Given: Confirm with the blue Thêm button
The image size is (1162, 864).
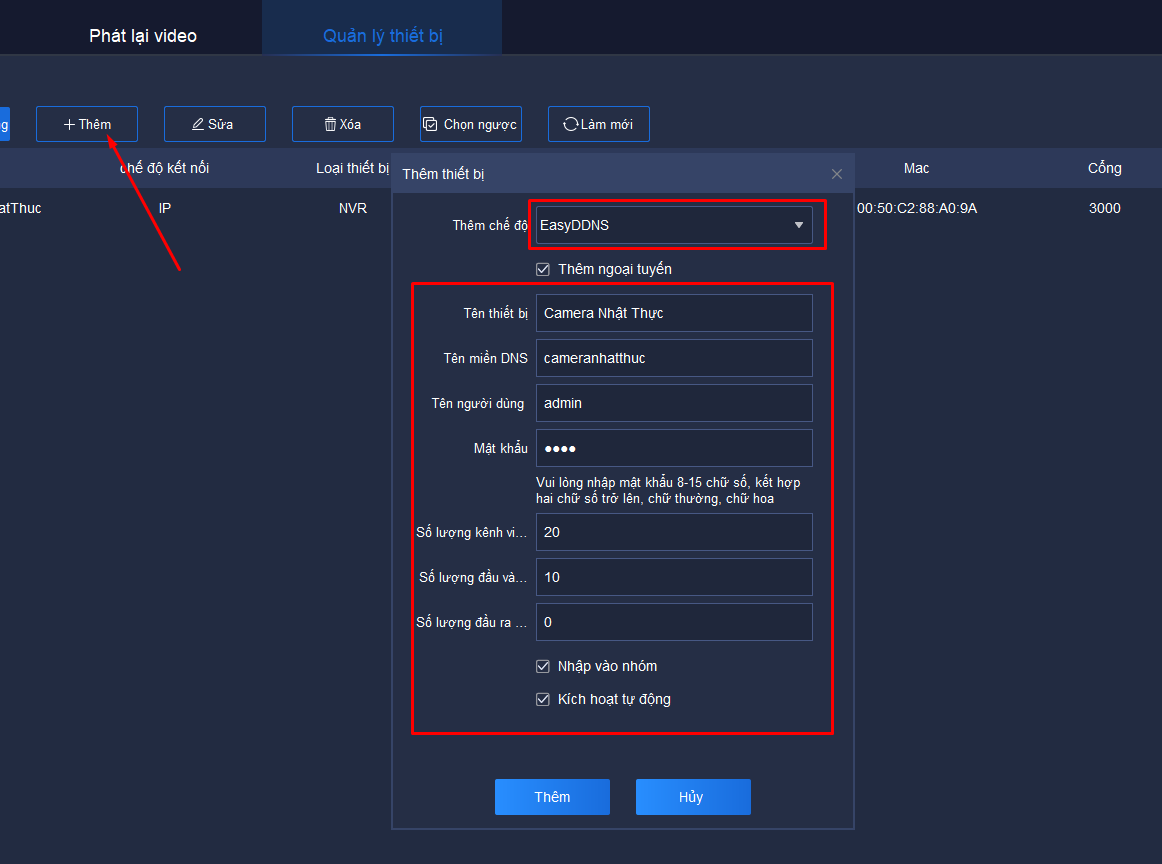Looking at the screenshot, I should (x=552, y=797).
